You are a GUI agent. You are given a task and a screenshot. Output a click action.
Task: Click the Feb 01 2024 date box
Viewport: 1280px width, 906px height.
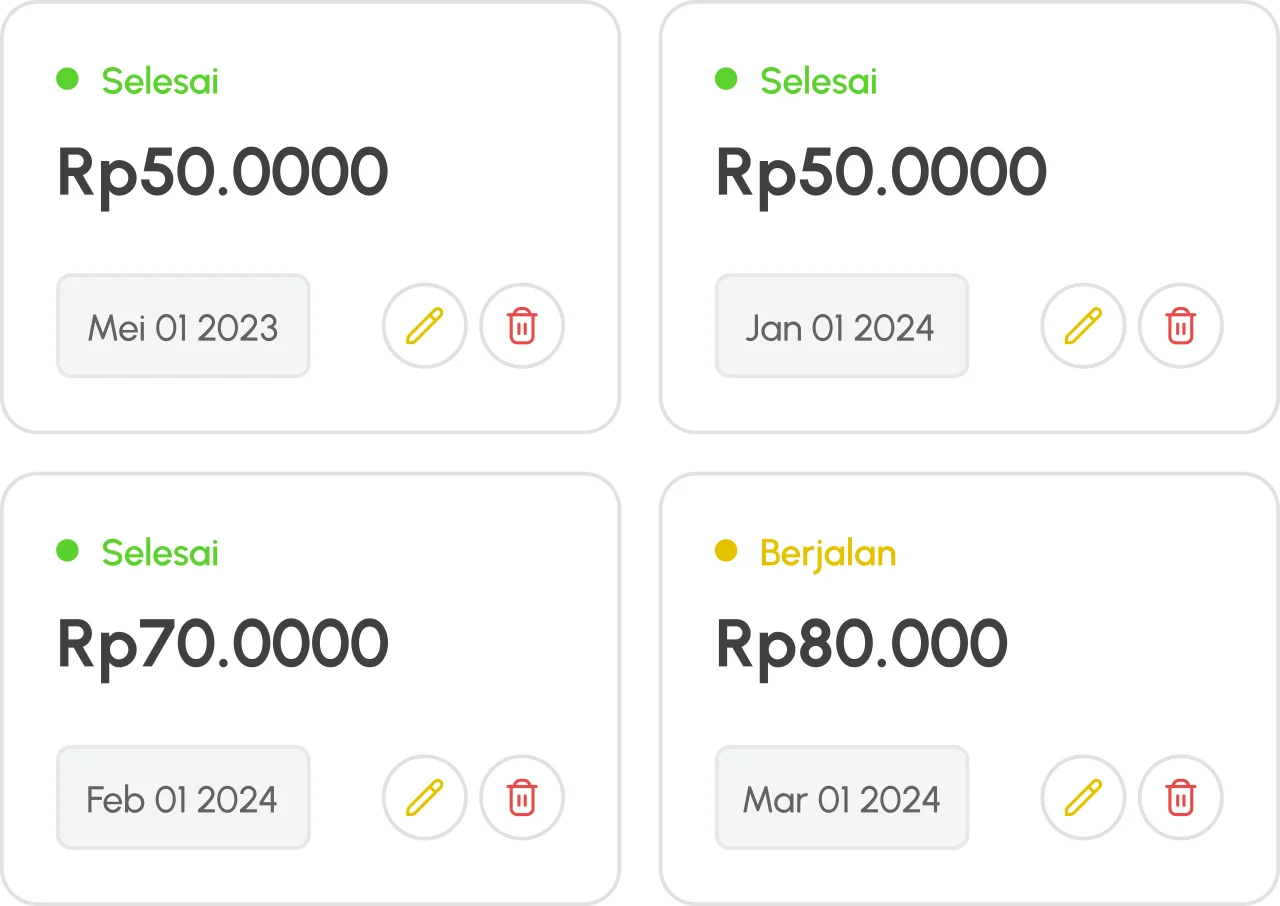pos(183,799)
